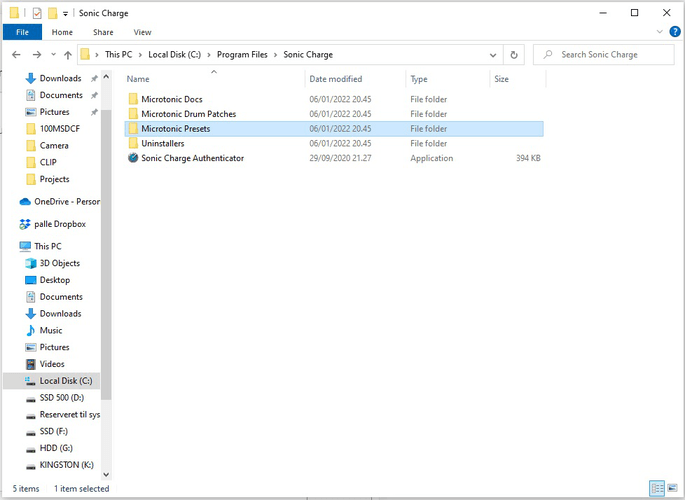The width and height of the screenshot is (685, 500).
Task: Go up one folder level
Action: (x=68, y=55)
